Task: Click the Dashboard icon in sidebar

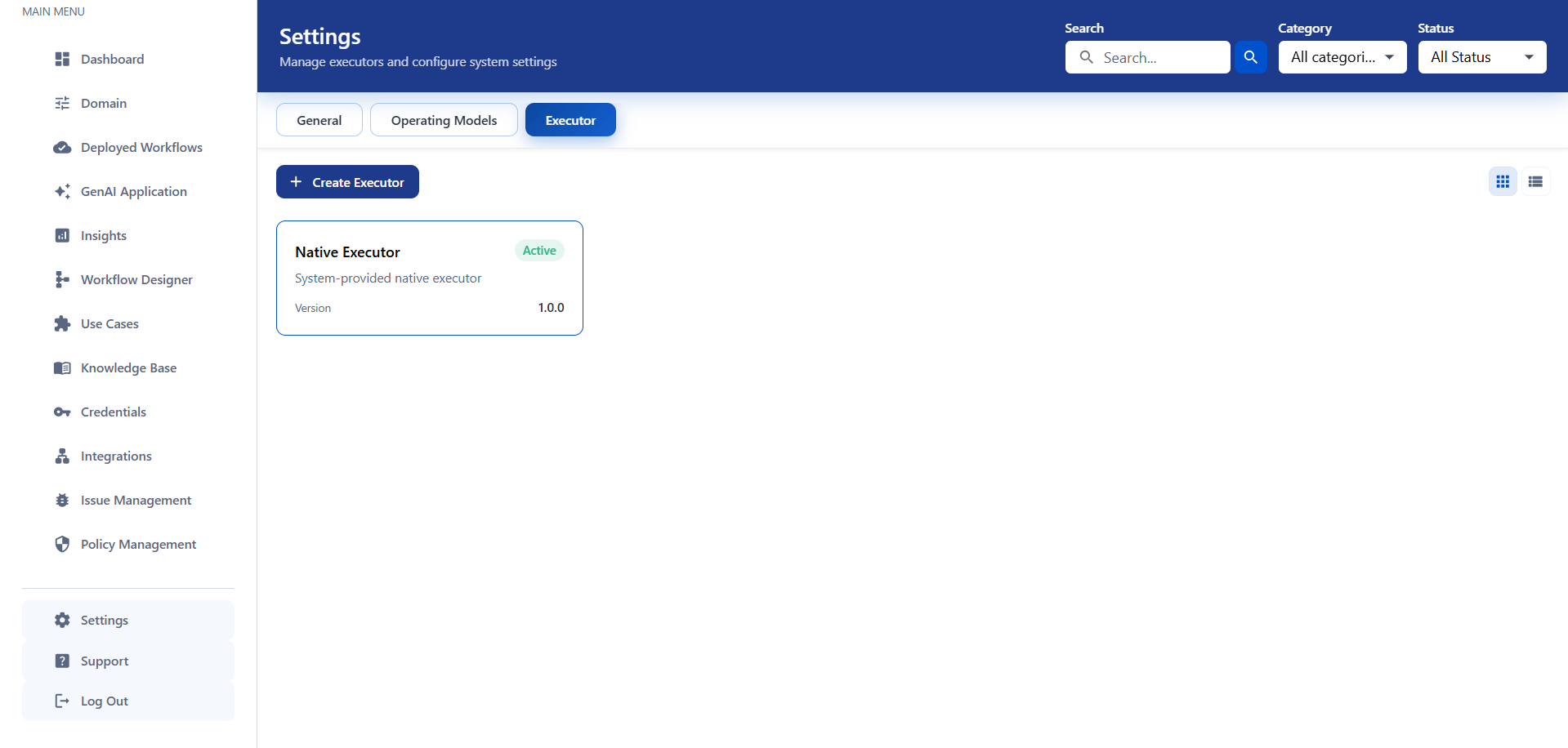Action: [x=62, y=59]
